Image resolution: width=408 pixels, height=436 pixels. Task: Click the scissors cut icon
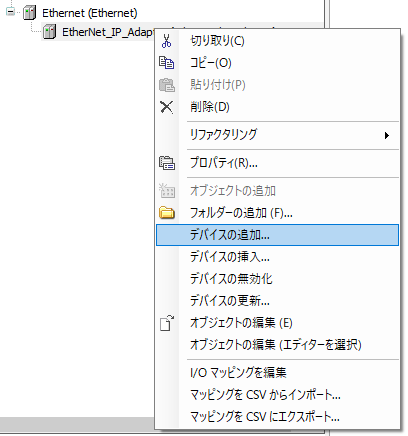click(x=166, y=41)
